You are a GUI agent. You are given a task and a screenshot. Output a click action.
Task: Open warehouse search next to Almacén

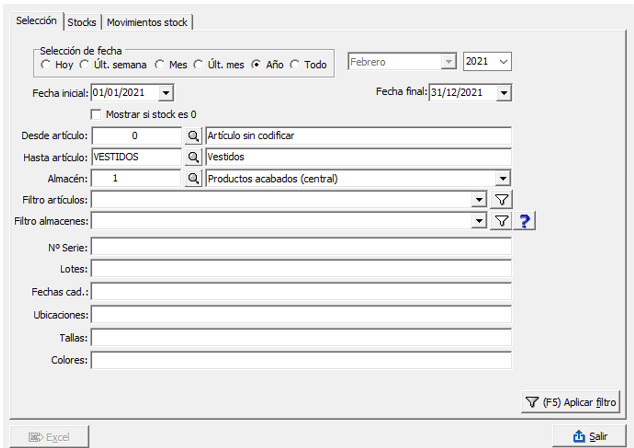[193, 178]
